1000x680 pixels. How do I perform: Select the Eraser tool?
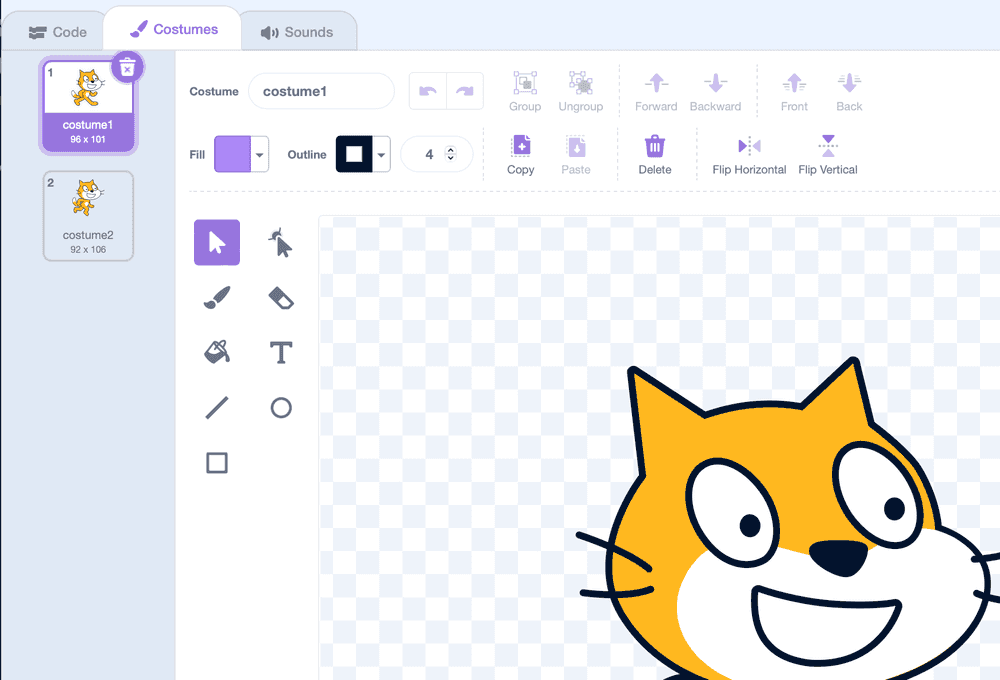(281, 297)
